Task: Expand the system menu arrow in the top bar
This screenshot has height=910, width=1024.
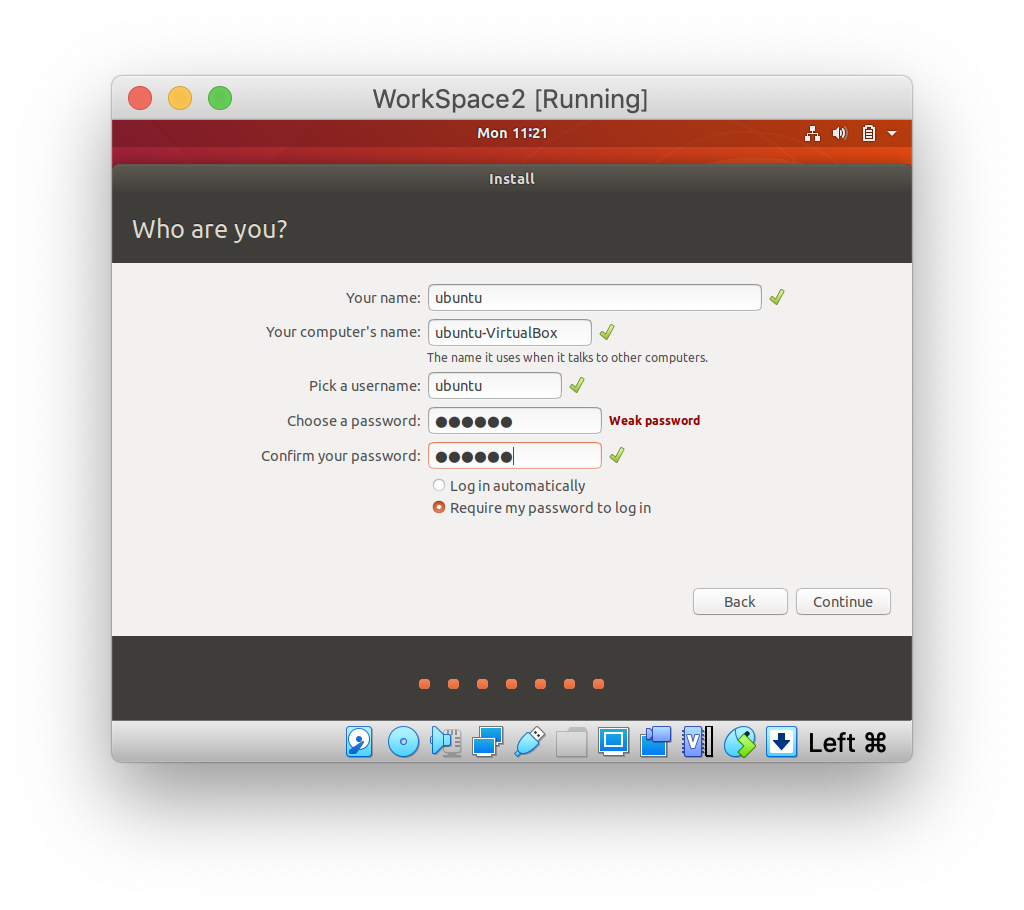Action: tap(892, 133)
